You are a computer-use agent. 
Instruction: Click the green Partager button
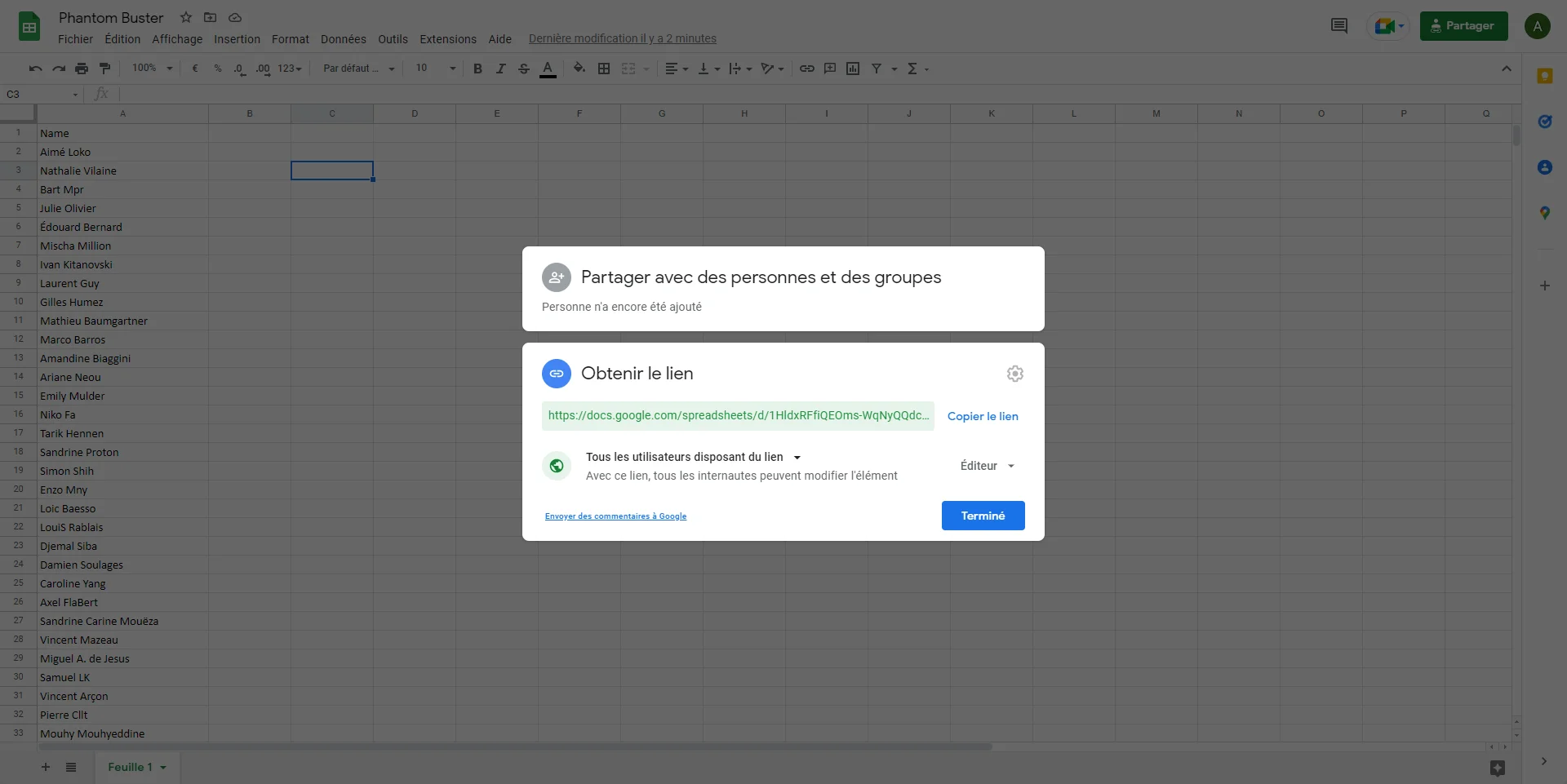pyautogui.click(x=1463, y=26)
